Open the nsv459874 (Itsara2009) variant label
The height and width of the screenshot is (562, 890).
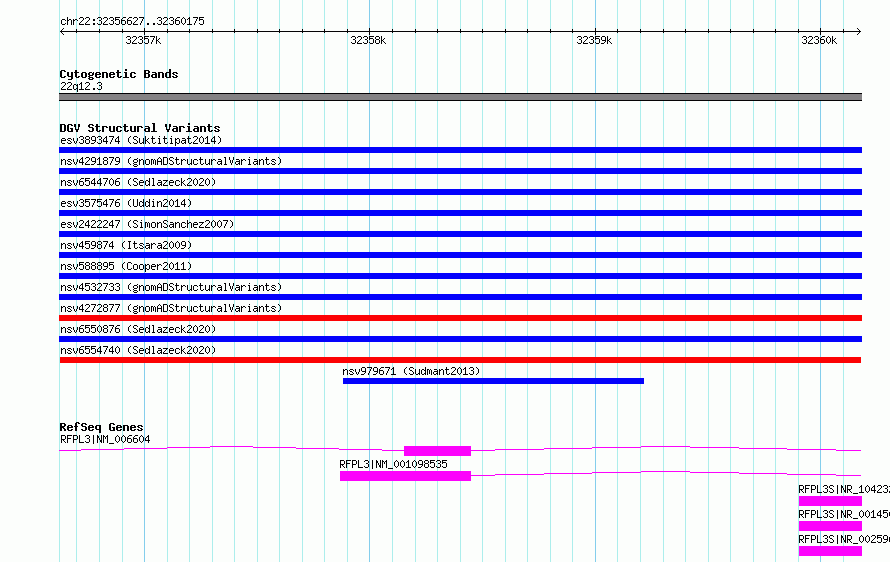[x=126, y=245]
